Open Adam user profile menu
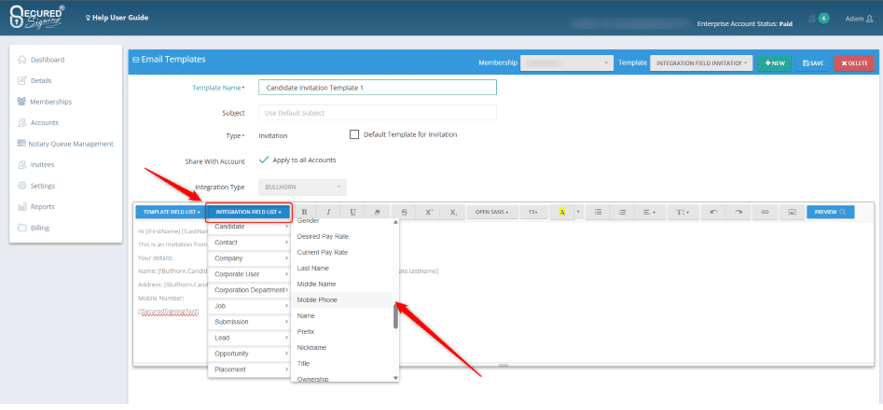The height and width of the screenshot is (410, 883). pyautogui.click(x=859, y=19)
